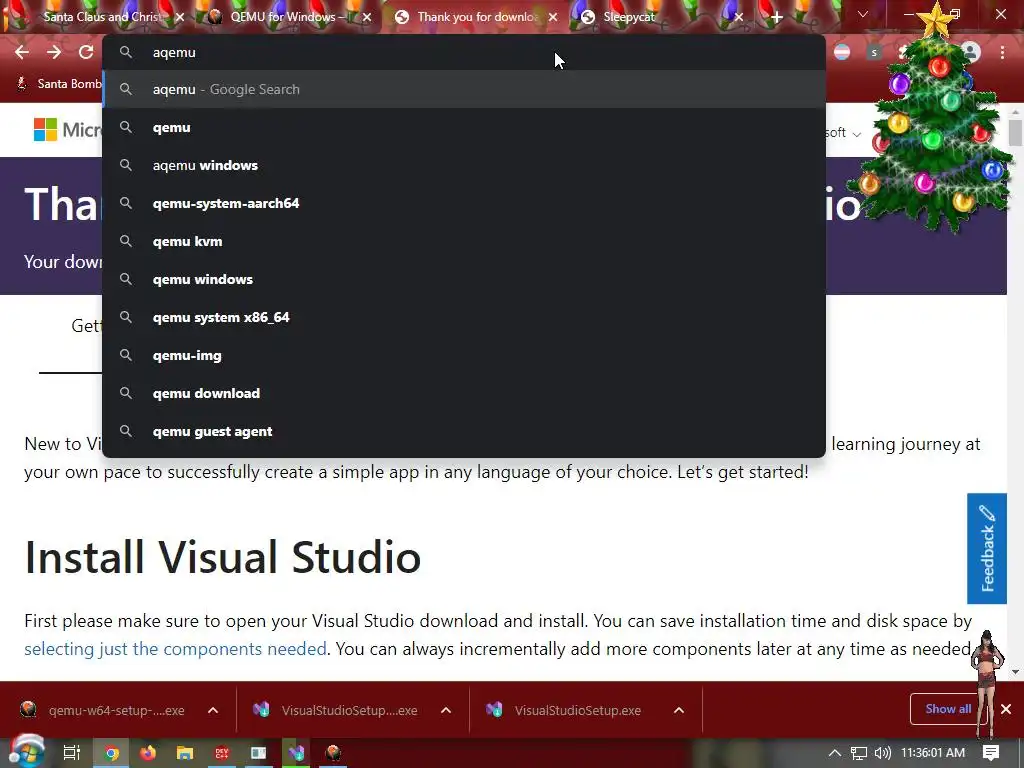Close the QEMU for Windows tab
The image size is (1024, 768).
pos(367,17)
